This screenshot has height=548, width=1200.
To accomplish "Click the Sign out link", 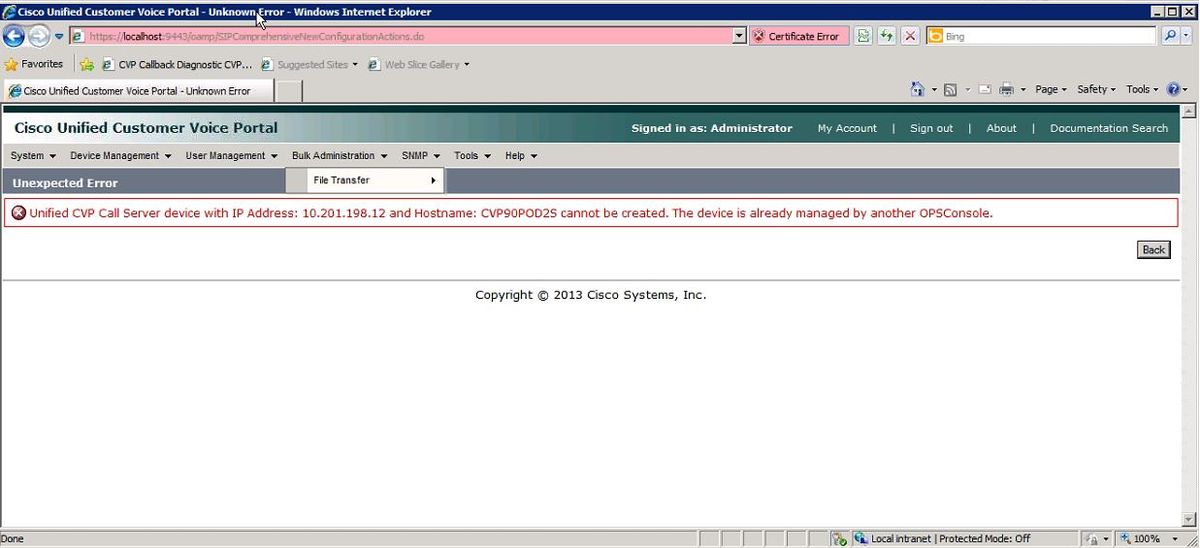I will (931, 128).
